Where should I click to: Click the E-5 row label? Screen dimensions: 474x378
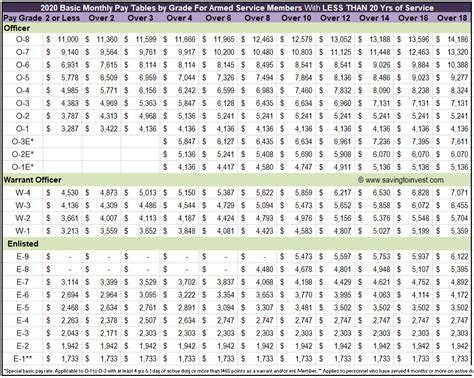pyautogui.click(x=23, y=308)
